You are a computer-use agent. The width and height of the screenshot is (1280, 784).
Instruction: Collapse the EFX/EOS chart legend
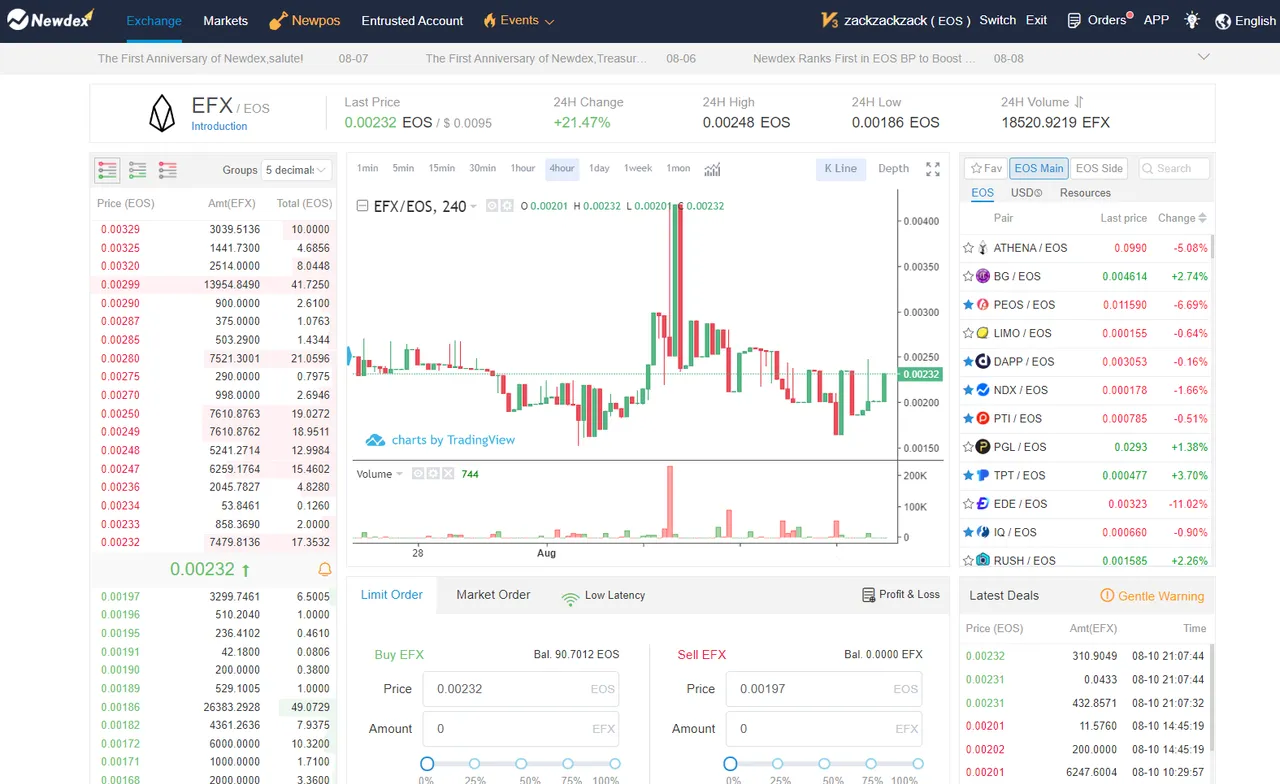363,206
